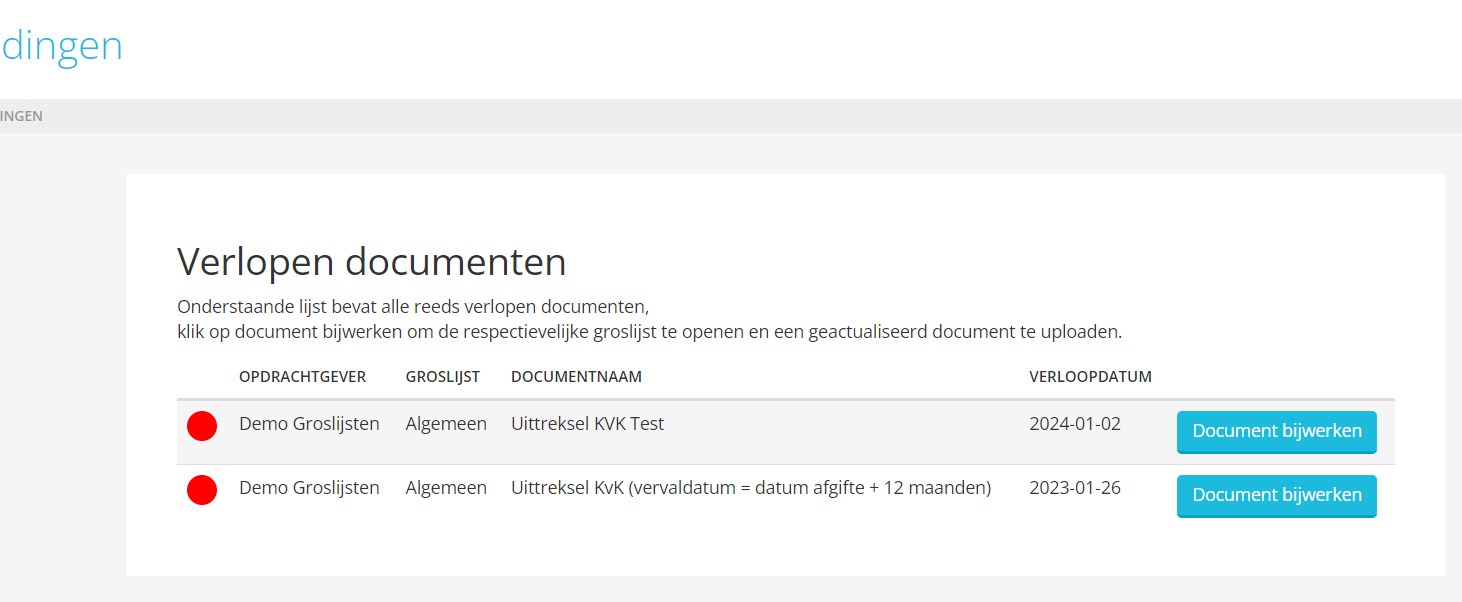Click Algemeen in the Uittreksel KVK Test row

click(446, 424)
